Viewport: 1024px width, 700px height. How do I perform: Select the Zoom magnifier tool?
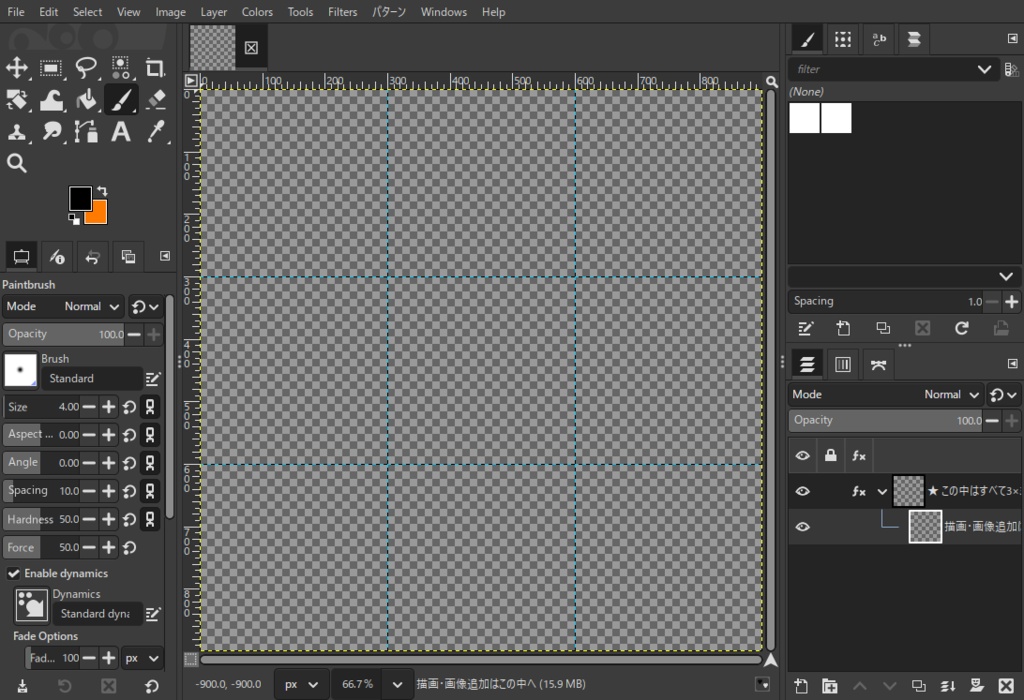[x=17, y=163]
